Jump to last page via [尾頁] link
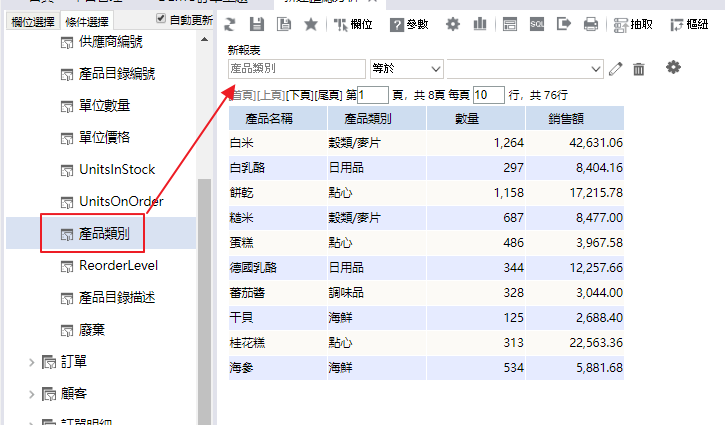This screenshot has height=425, width=725. point(328,95)
